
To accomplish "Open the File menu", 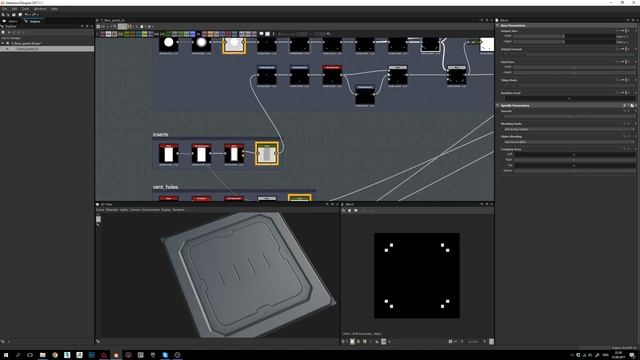I will pyautogui.click(x=4, y=9).
